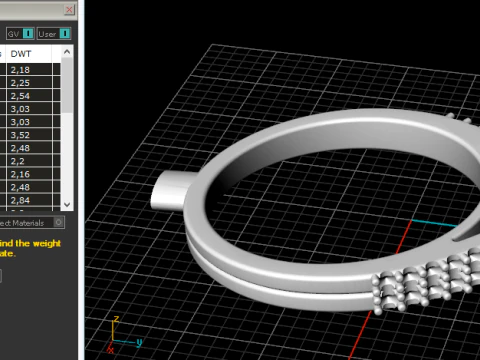The width and height of the screenshot is (480, 360).
Task: Select the 3,03 cell directly above 3,52
Action: click(x=29, y=122)
